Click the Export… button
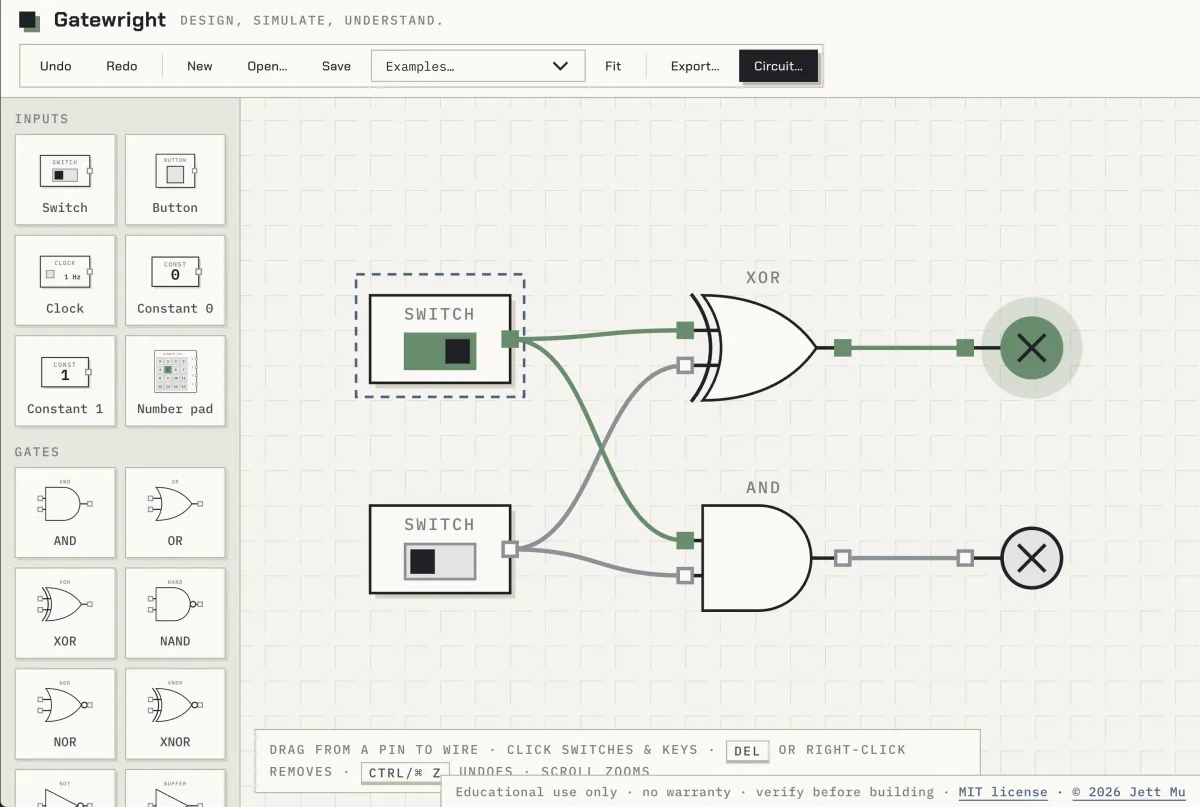1200x807 pixels. coord(695,66)
